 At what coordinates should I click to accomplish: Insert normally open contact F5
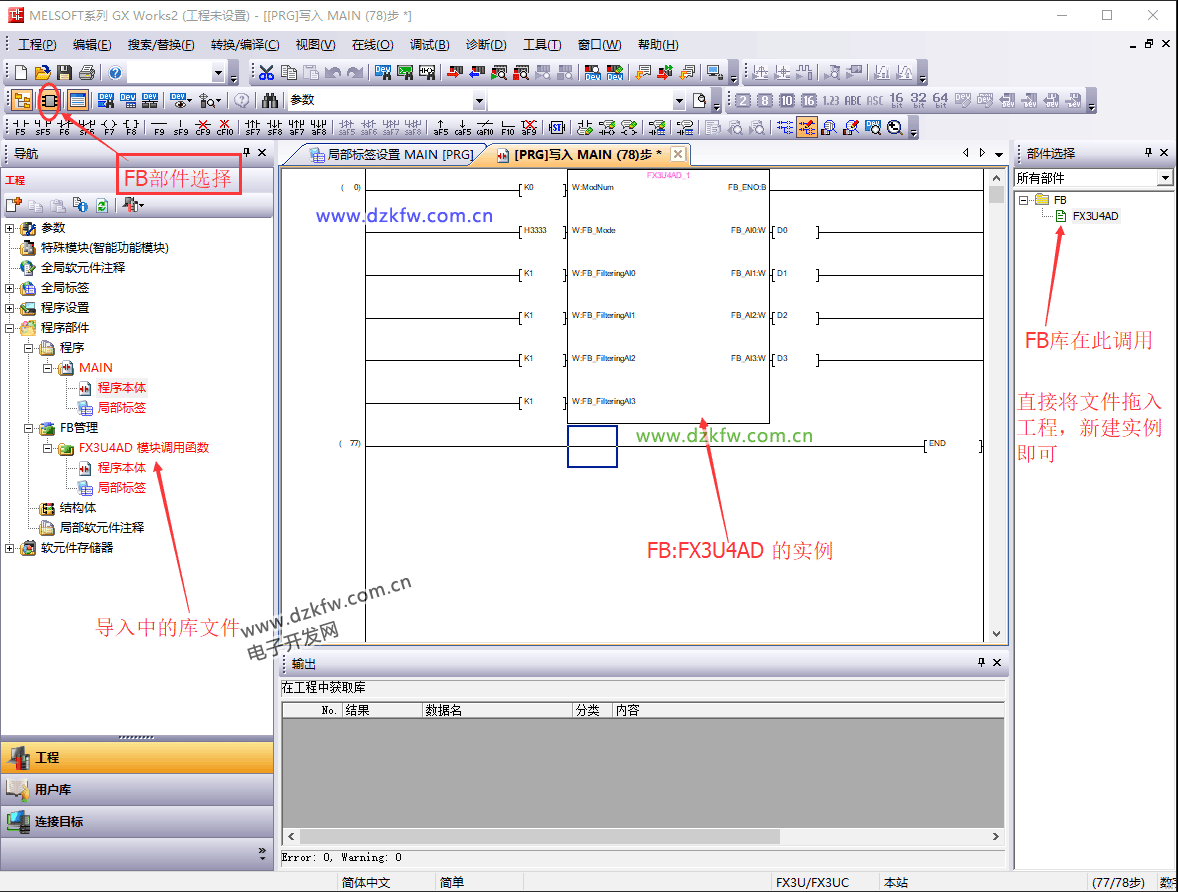point(20,127)
